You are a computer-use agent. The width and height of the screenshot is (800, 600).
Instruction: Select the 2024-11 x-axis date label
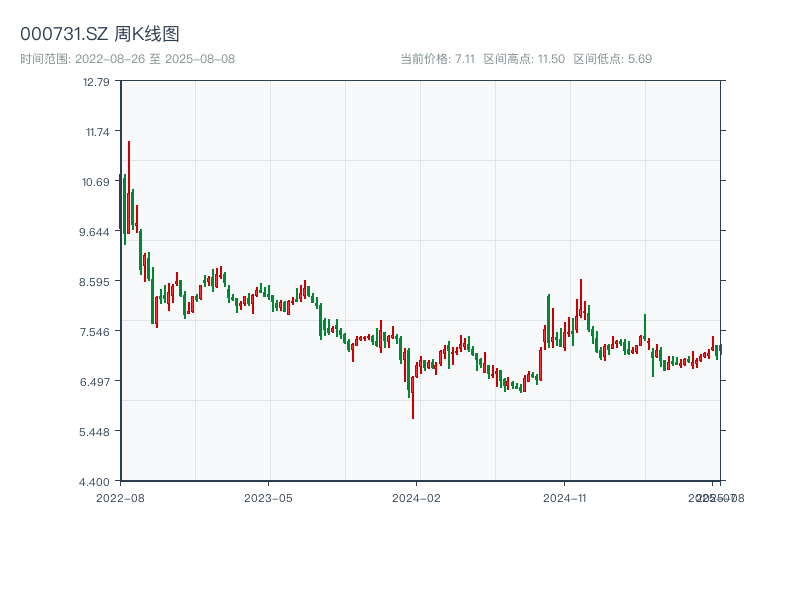tap(565, 497)
